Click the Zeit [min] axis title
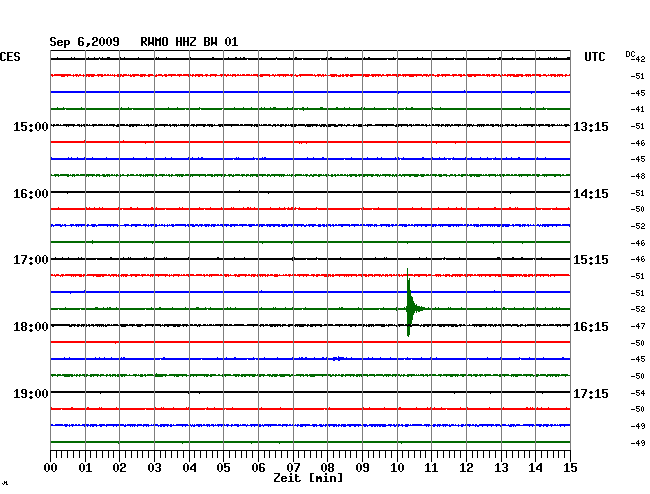 coord(308,478)
